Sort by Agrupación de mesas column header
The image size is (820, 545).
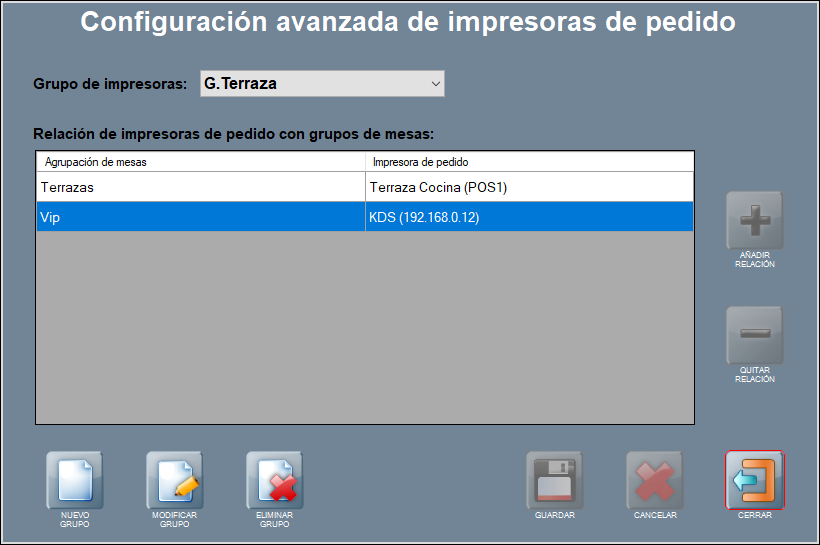[200, 161]
